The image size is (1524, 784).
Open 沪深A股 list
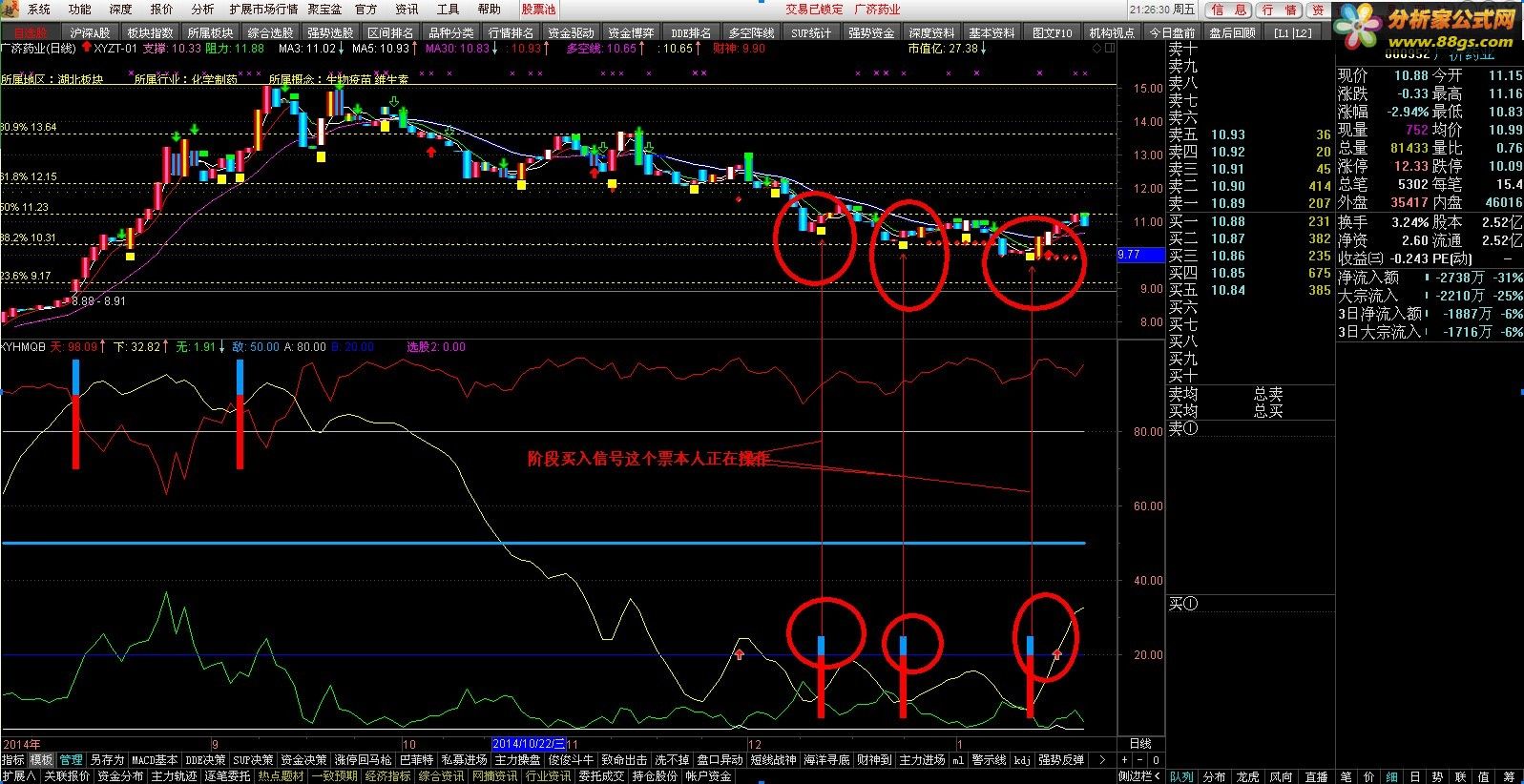[91, 32]
